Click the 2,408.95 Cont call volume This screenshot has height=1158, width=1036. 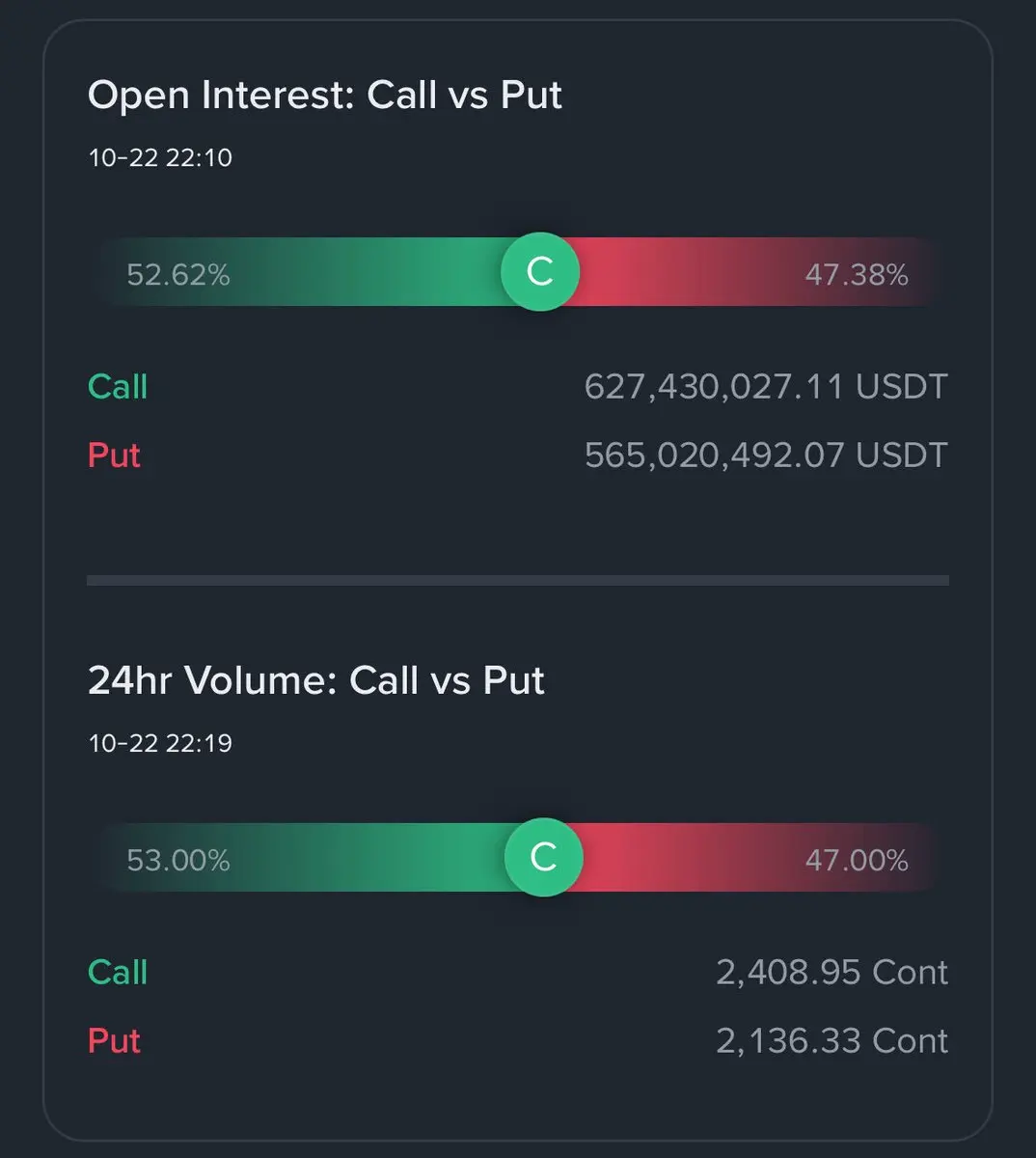tap(832, 972)
